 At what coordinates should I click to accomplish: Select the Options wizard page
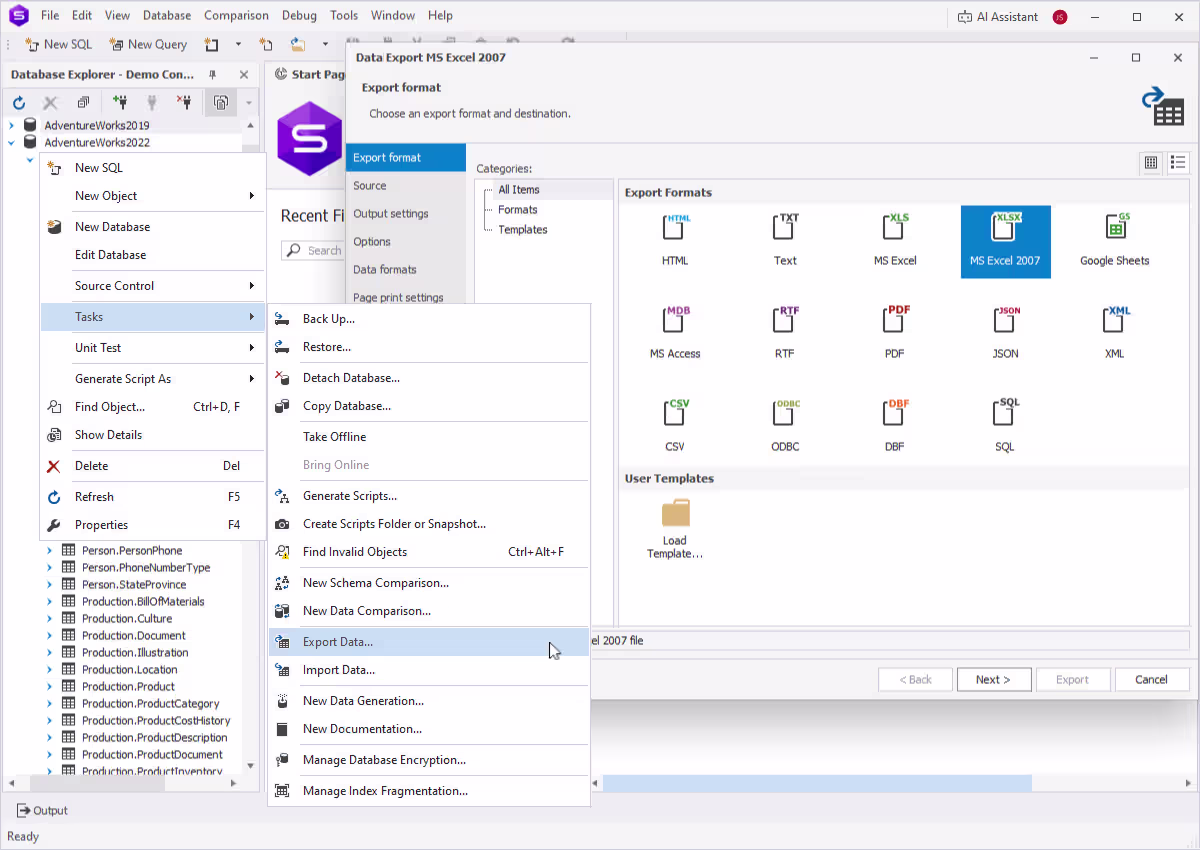tap(406, 242)
